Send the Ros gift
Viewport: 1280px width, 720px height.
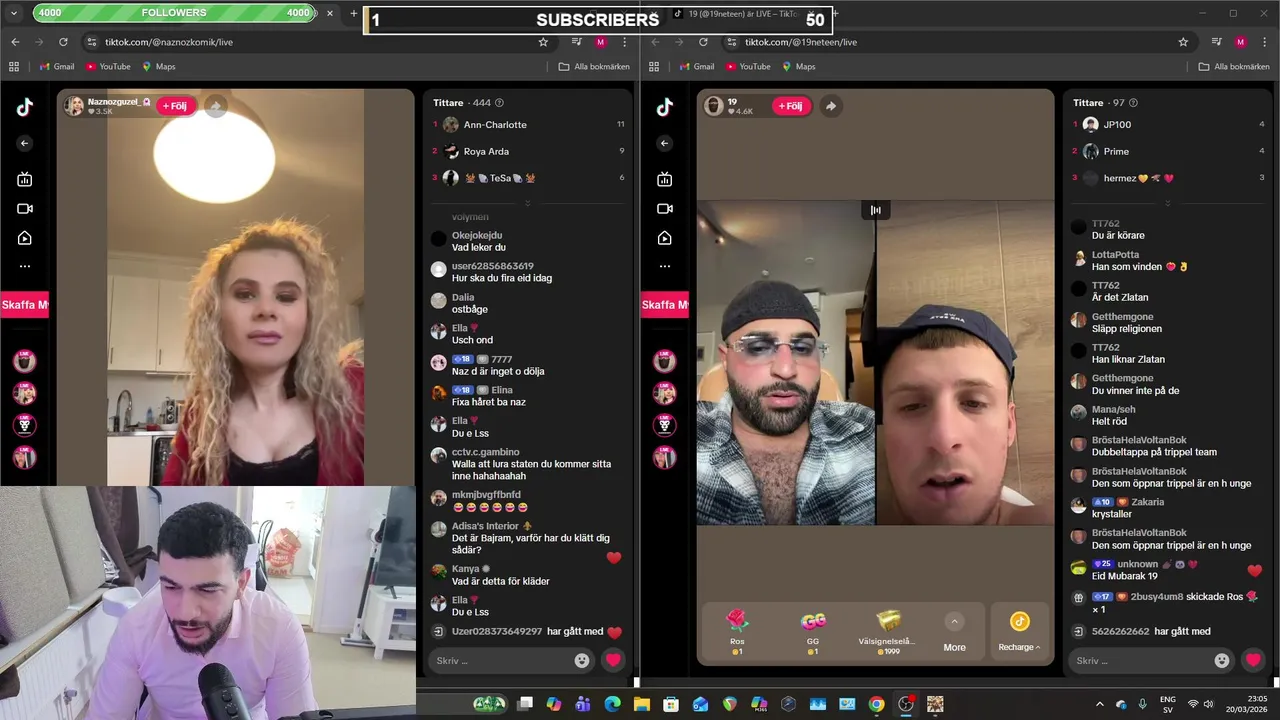737,632
